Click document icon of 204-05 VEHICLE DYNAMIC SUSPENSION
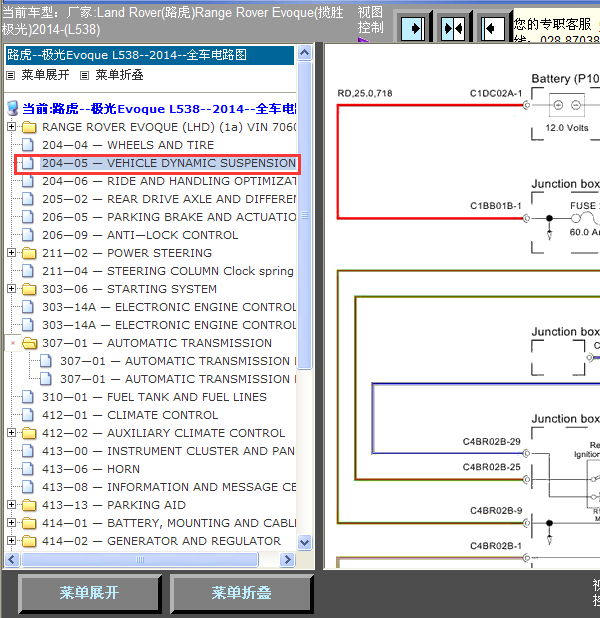The width and height of the screenshot is (600, 618). (x=28, y=163)
